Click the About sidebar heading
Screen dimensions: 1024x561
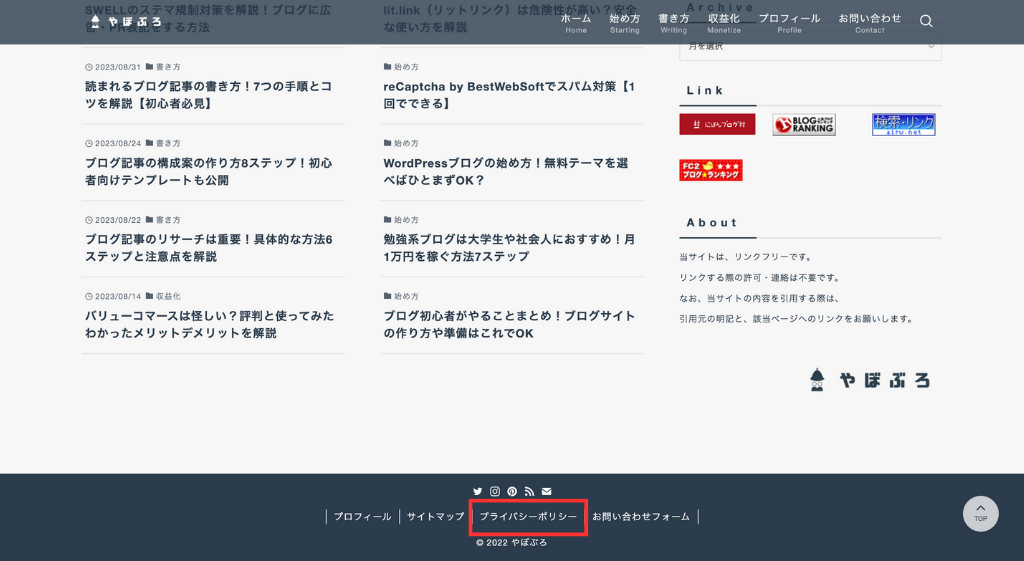[711, 222]
